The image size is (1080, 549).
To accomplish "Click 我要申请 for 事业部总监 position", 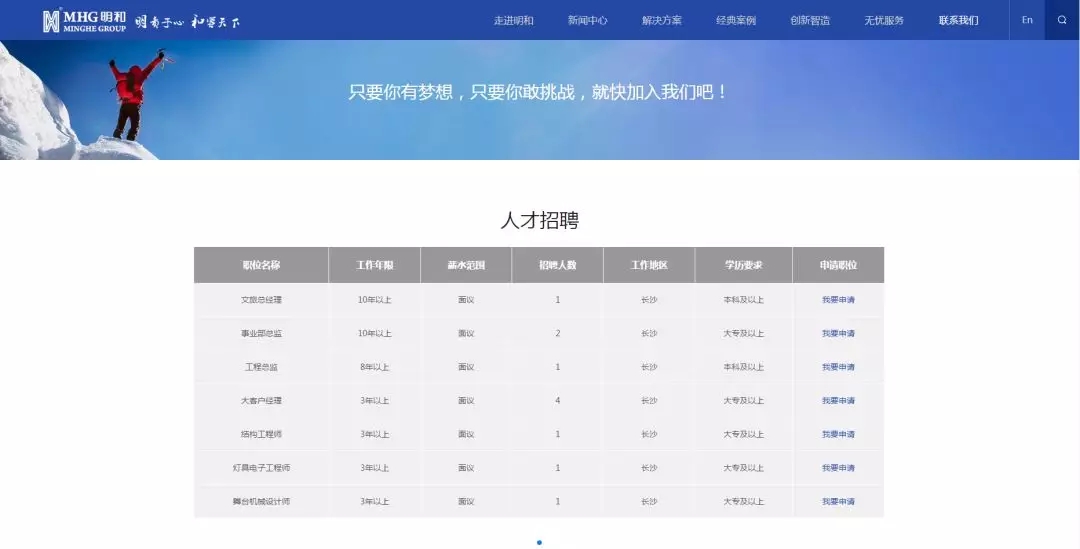I will point(838,333).
